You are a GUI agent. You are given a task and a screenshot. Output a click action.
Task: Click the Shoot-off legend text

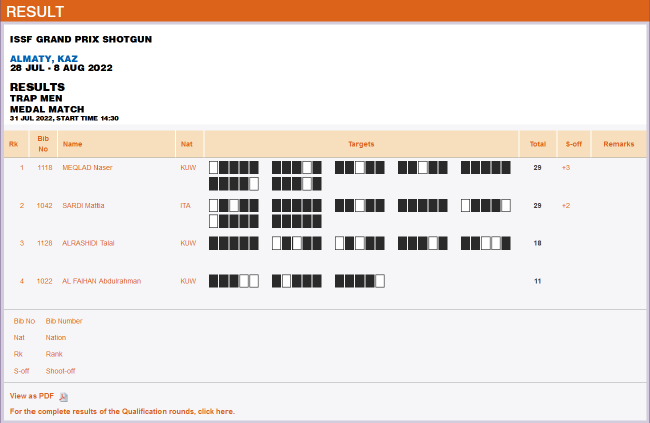pyautogui.click(x=61, y=371)
